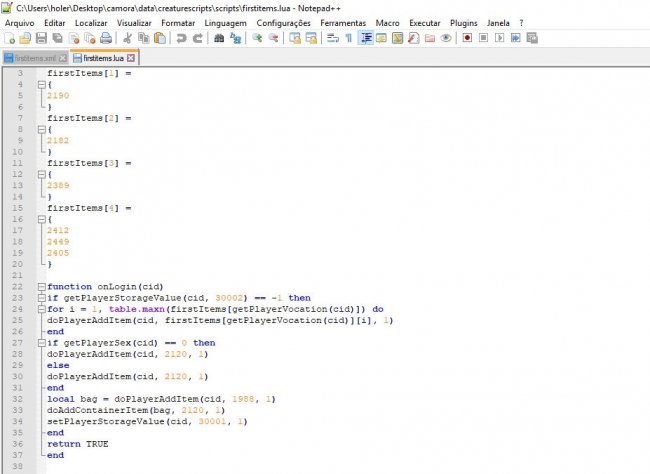Open the Document Map panel icon

[397, 39]
